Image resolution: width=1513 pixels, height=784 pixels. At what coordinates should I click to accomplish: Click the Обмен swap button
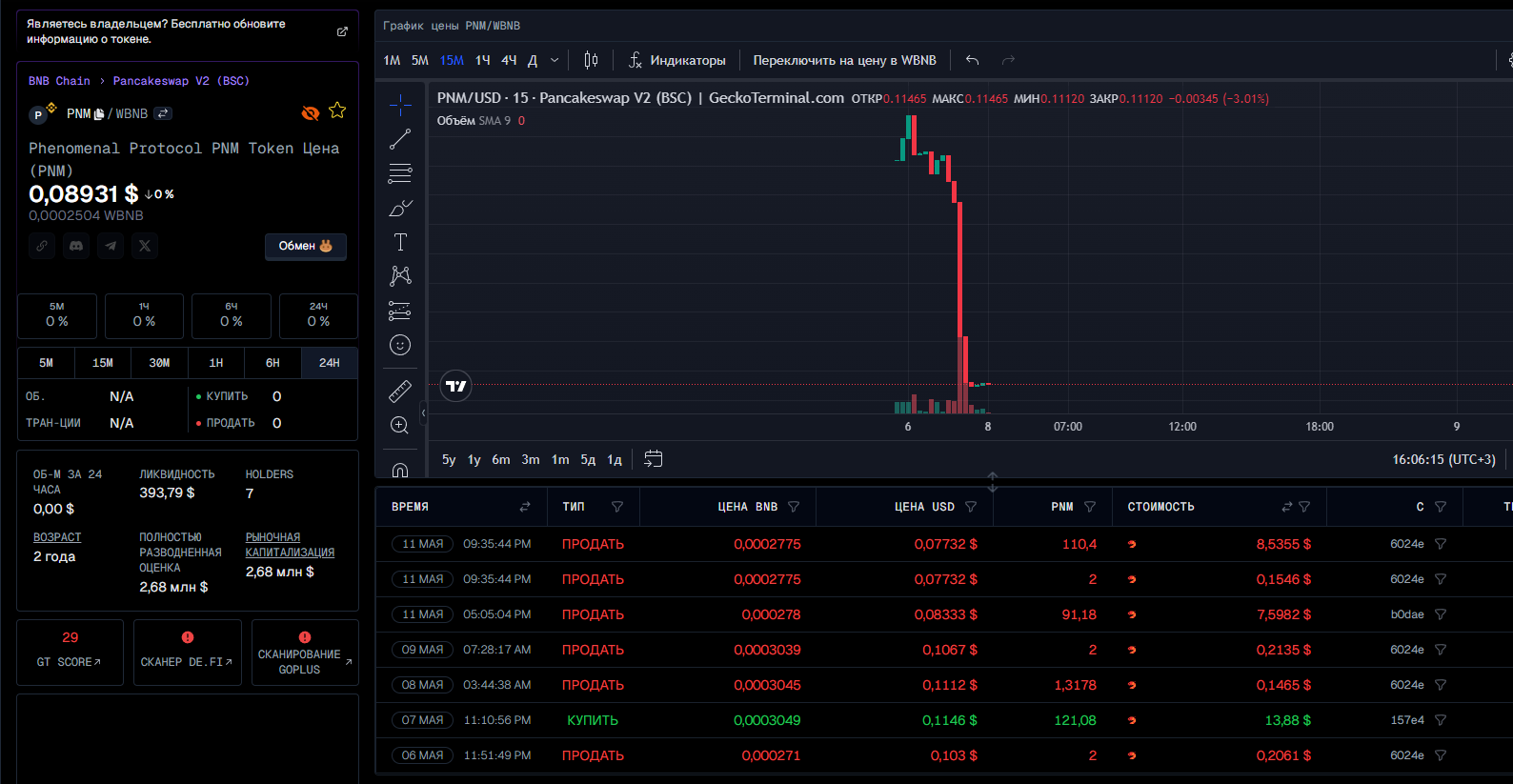click(x=305, y=246)
